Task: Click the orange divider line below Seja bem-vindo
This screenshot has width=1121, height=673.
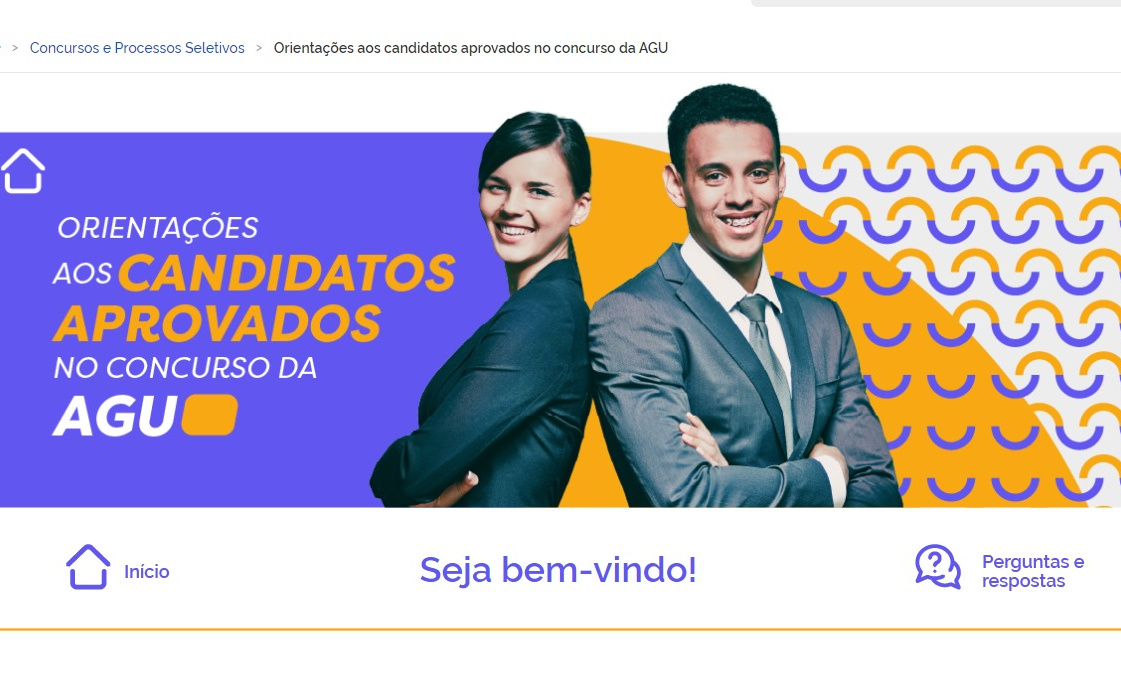Action: pos(560,629)
